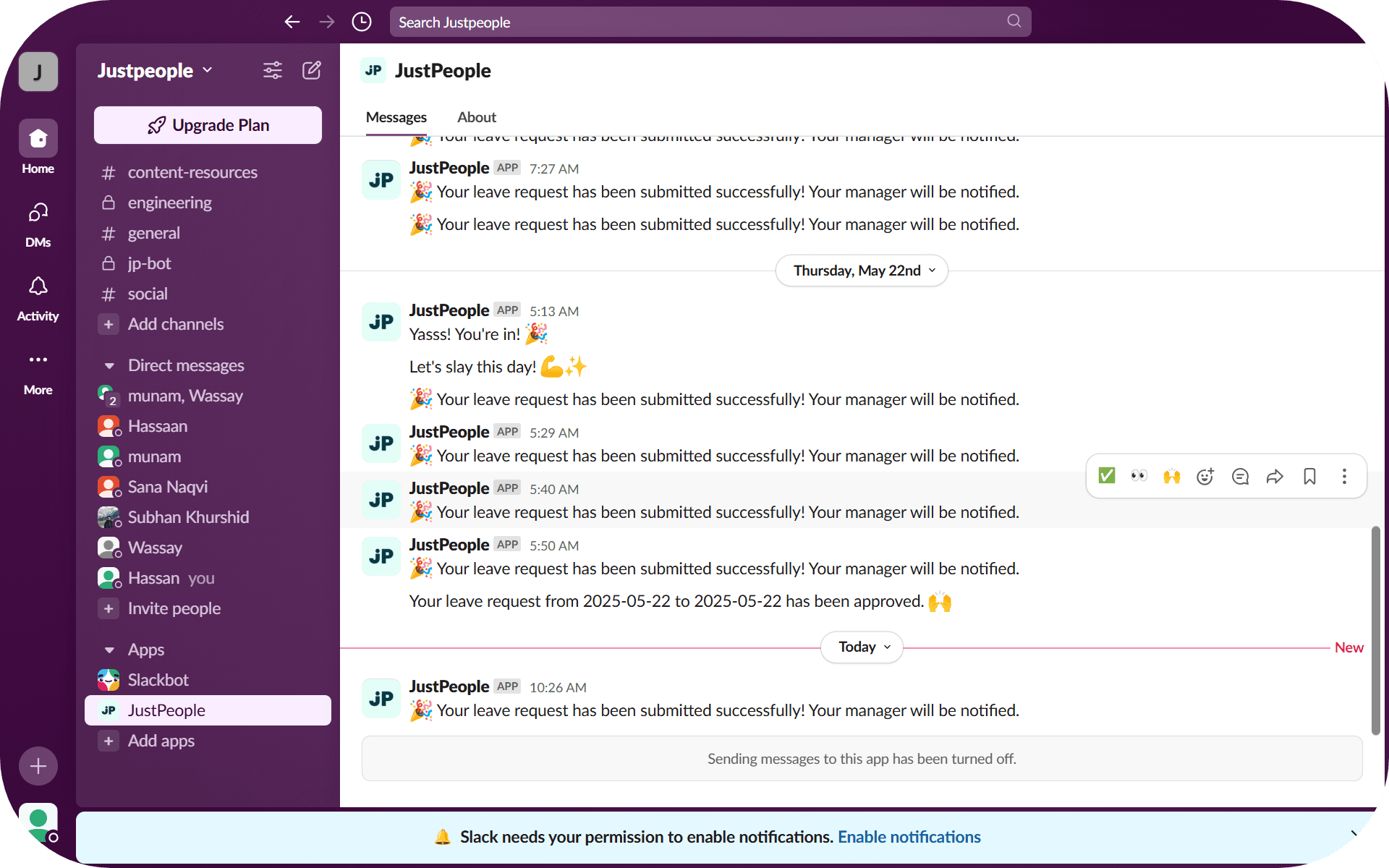This screenshot has width=1389, height=868.
Task: Go forward with the right arrow icon
Action: [x=327, y=22]
